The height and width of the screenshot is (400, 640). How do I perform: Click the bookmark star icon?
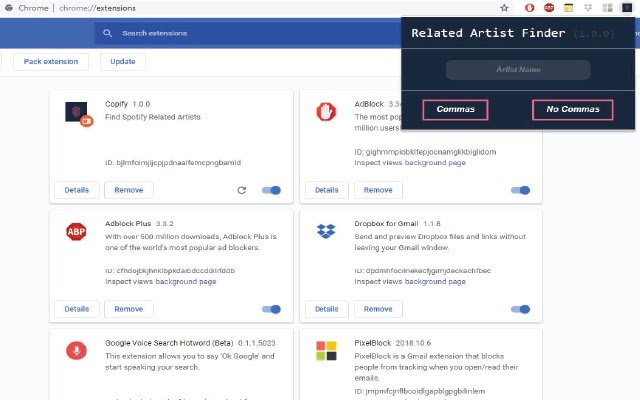(504, 8)
